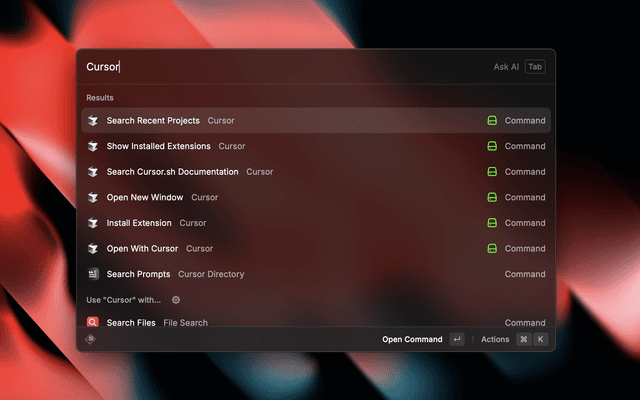The width and height of the screenshot is (640, 400).
Task: Click the green badge on Open With Cursor row
Action: click(x=491, y=249)
